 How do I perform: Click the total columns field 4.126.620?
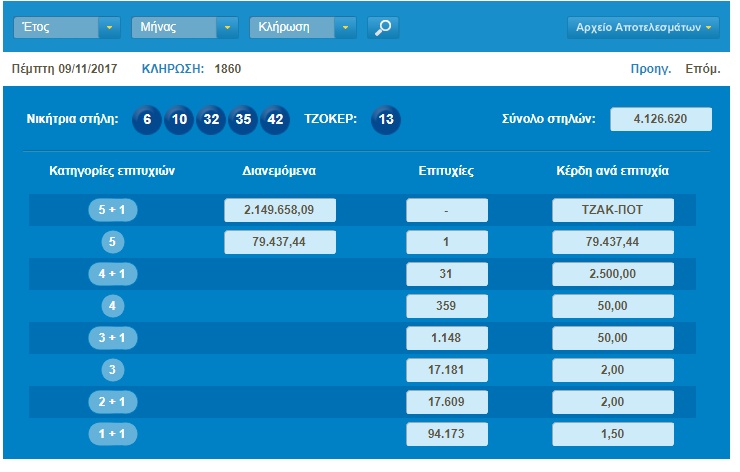[x=661, y=119]
